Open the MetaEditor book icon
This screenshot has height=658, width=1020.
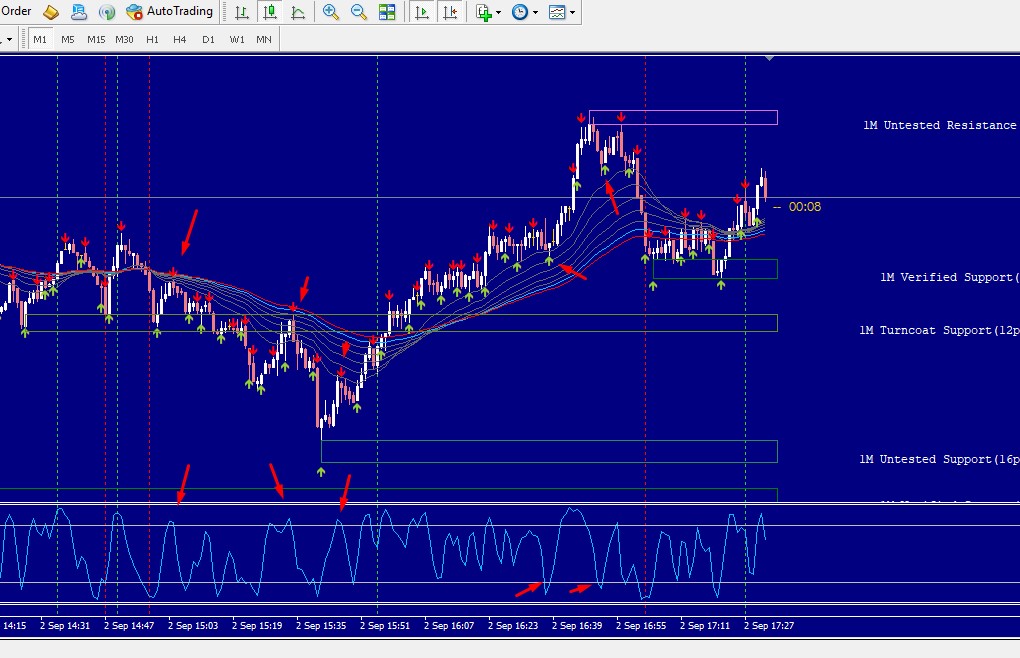coord(51,12)
